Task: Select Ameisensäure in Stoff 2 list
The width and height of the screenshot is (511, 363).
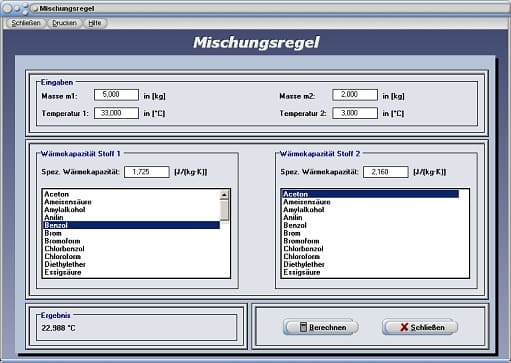Action: tap(370, 202)
